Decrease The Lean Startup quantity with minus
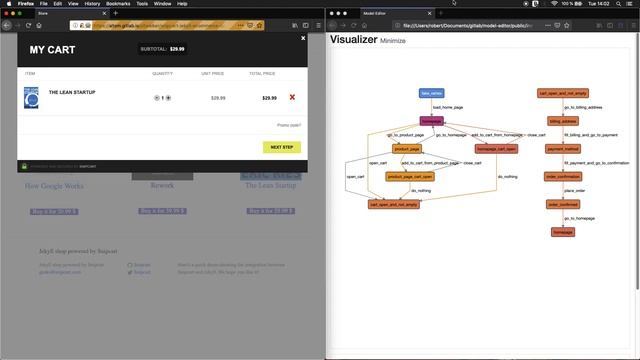This screenshot has height=360, width=640. click(x=156, y=98)
